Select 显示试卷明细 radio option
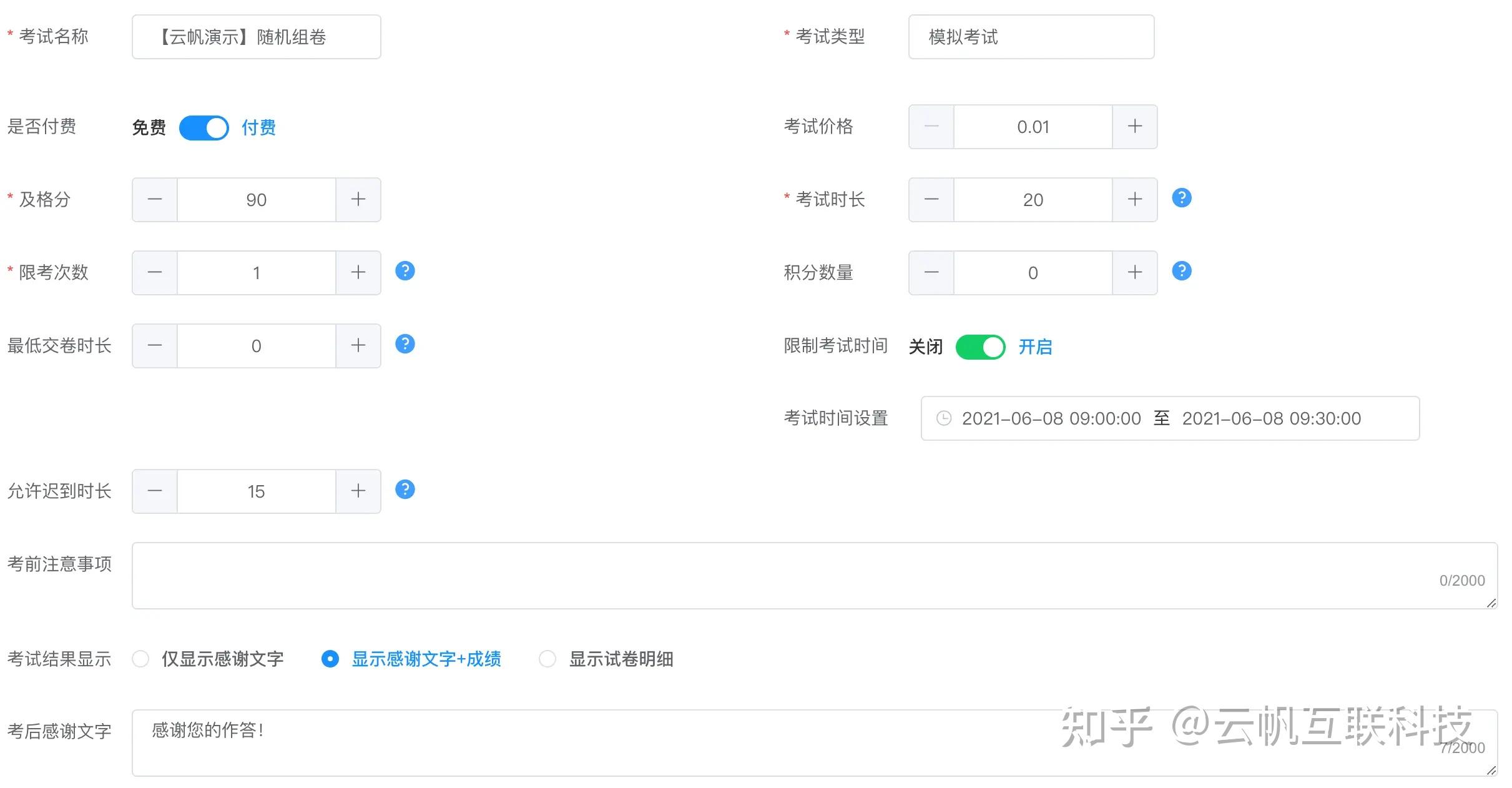 [x=547, y=659]
